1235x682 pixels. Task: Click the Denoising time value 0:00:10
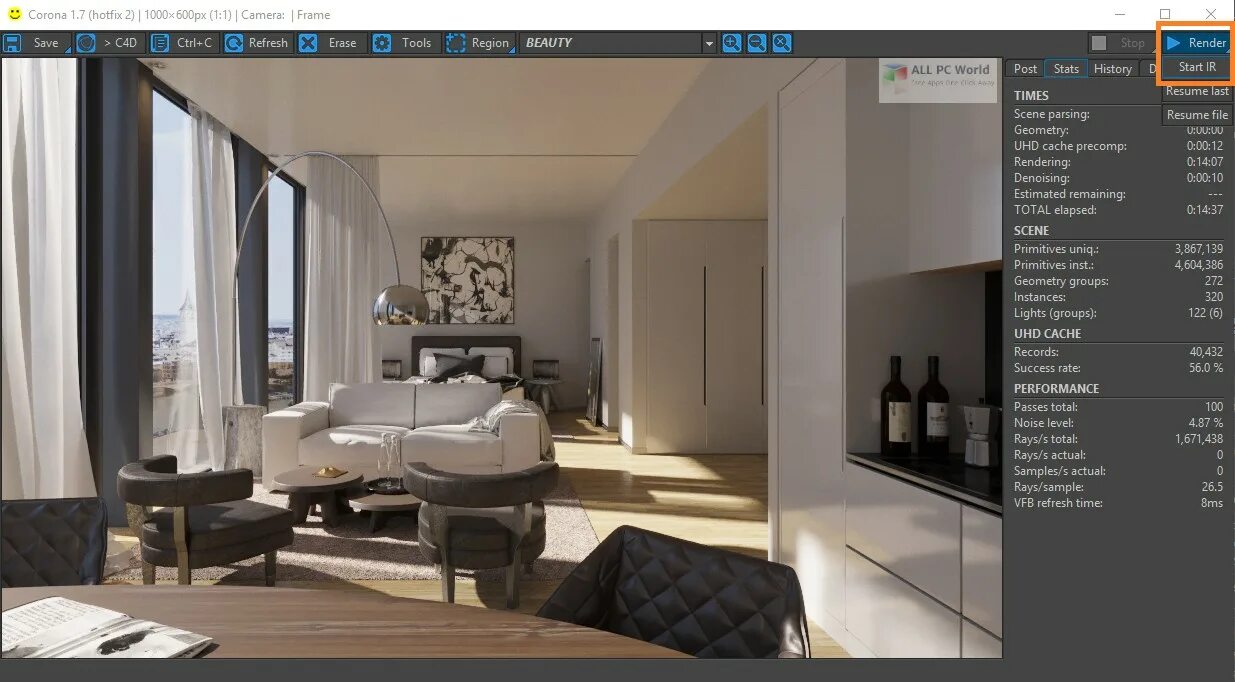tap(1204, 178)
